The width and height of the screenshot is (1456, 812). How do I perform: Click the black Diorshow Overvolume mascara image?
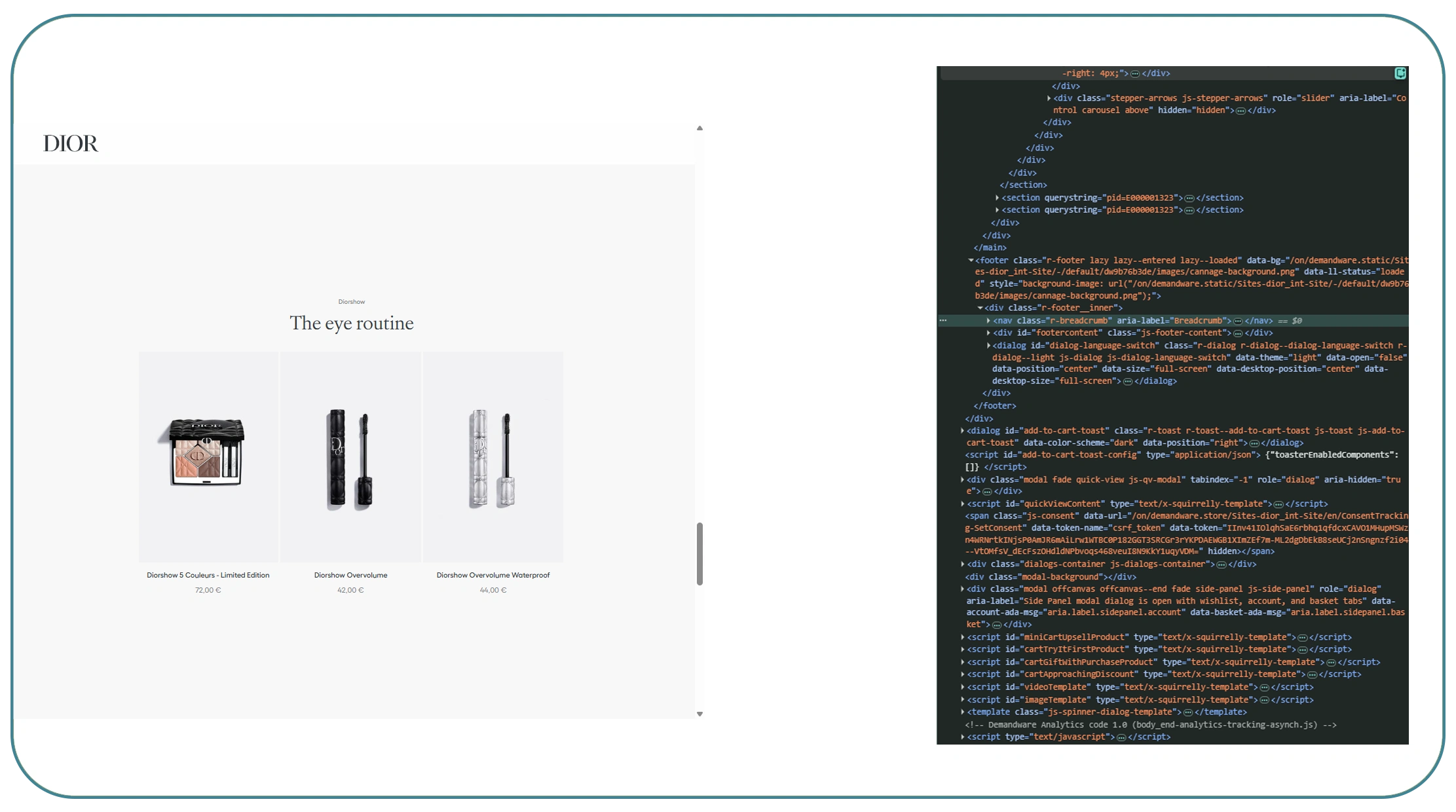coord(350,458)
